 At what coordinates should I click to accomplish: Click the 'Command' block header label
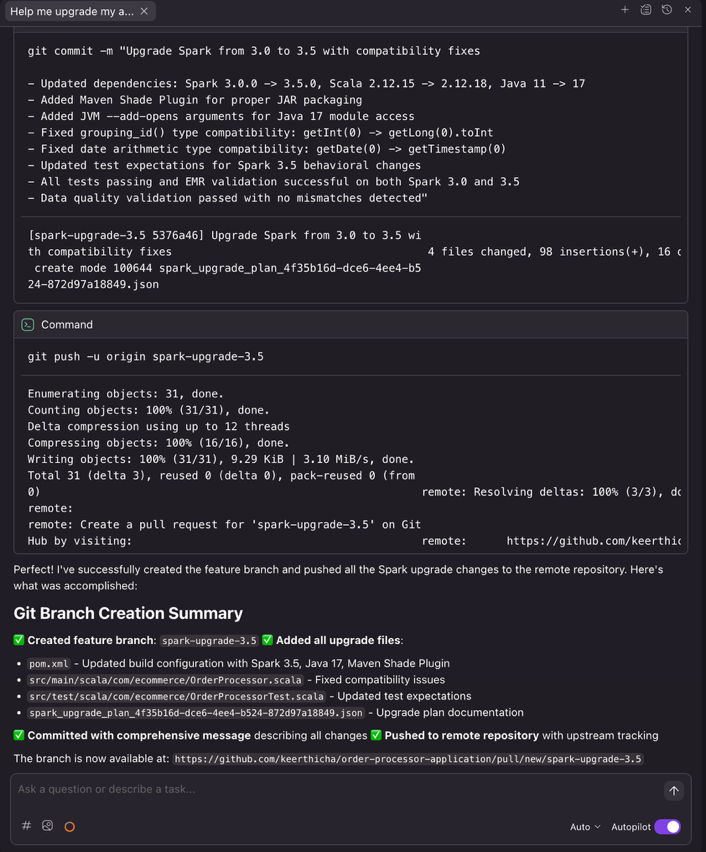(67, 325)
